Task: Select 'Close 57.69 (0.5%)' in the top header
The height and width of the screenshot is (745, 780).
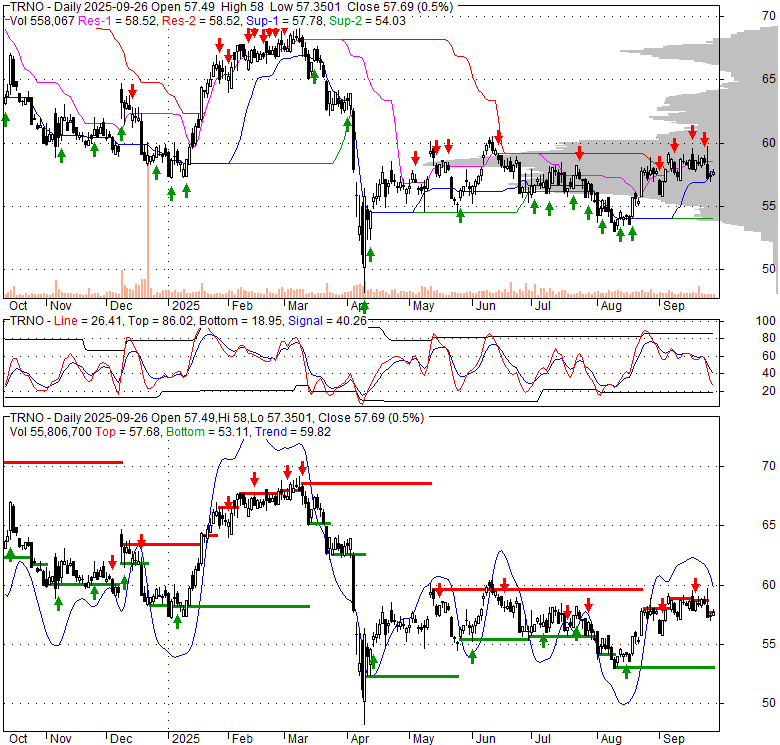Action: [400, 7]
